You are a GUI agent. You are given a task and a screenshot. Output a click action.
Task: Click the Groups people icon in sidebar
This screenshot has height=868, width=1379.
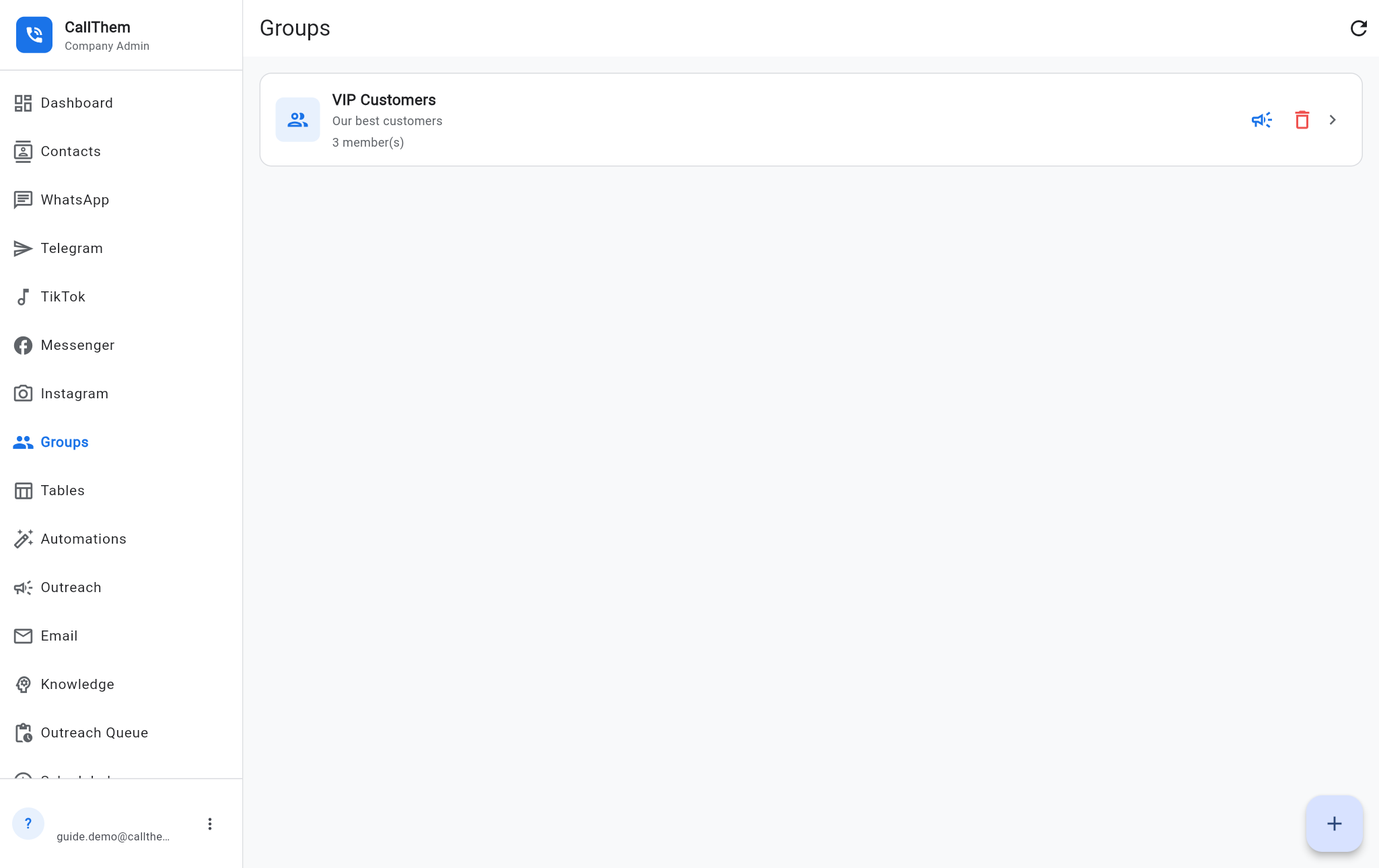(x=23, y=442)
